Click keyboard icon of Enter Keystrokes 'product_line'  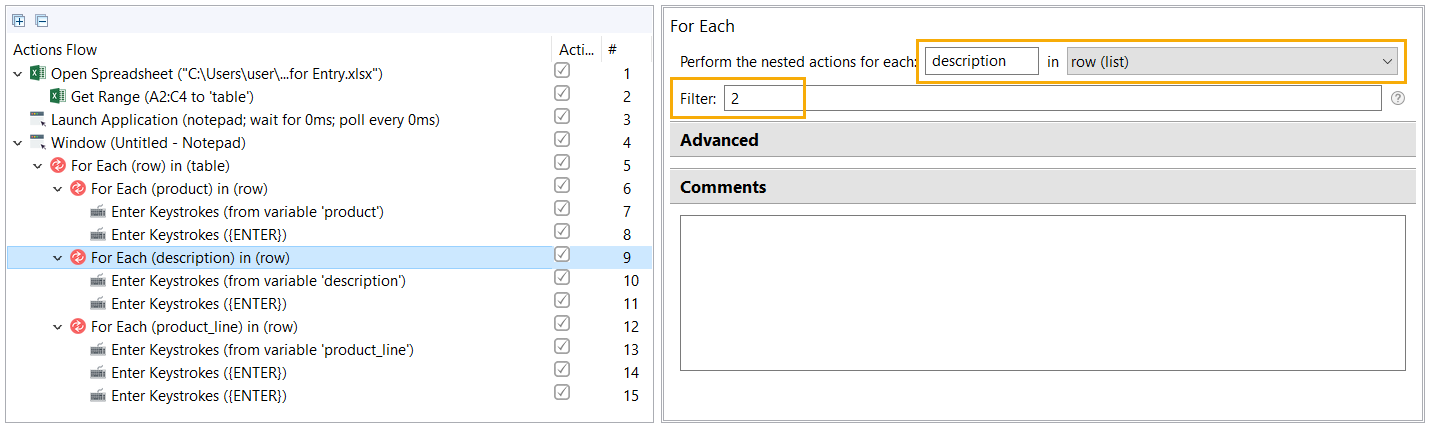coord(98,350)
